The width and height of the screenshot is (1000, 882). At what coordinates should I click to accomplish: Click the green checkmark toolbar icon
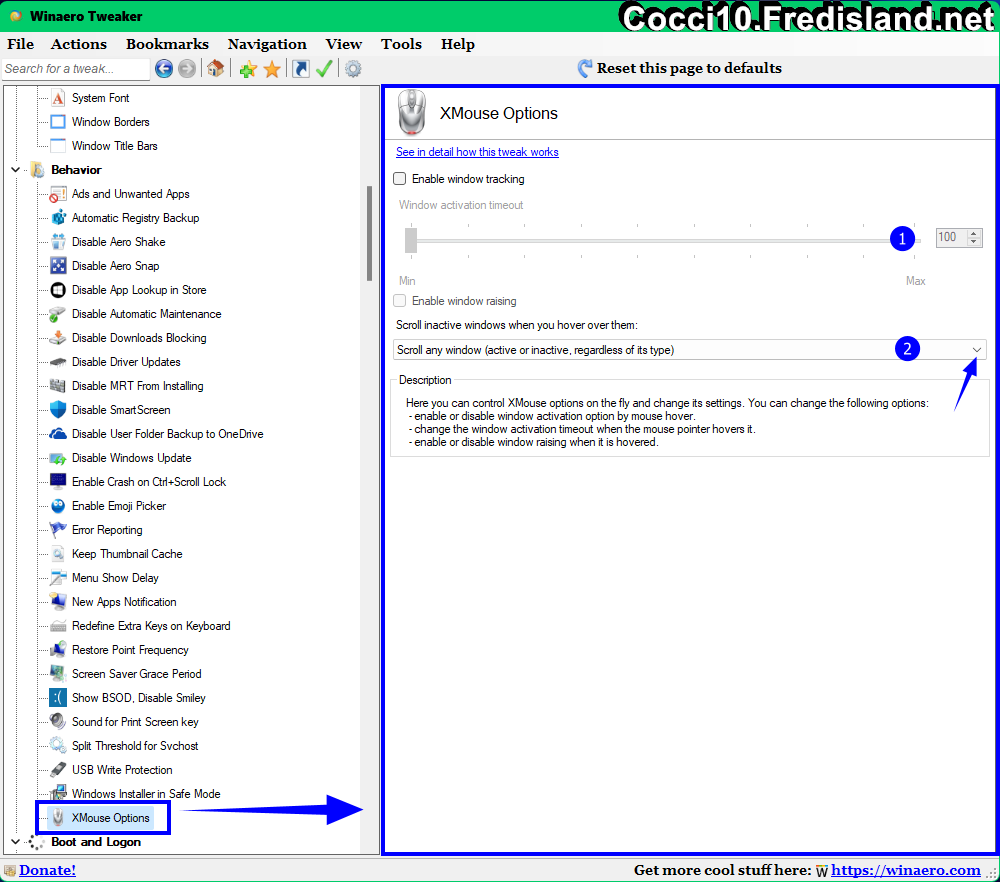pyautogui.click(x=324, y=68)
